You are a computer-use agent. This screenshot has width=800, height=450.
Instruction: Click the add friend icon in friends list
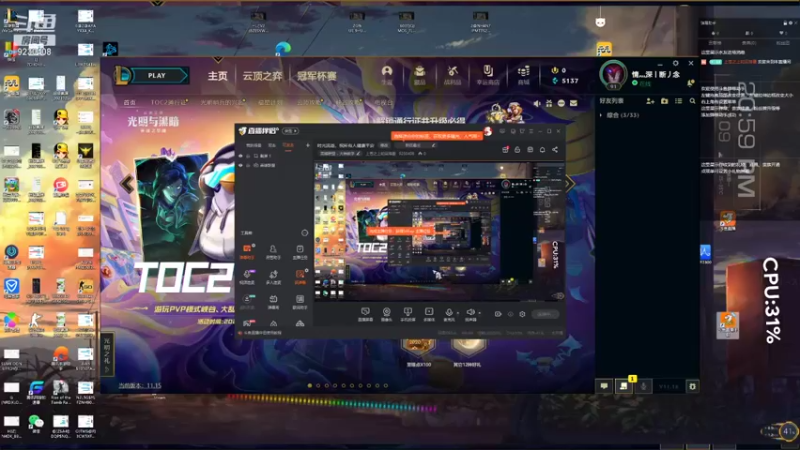coord(650,101)
